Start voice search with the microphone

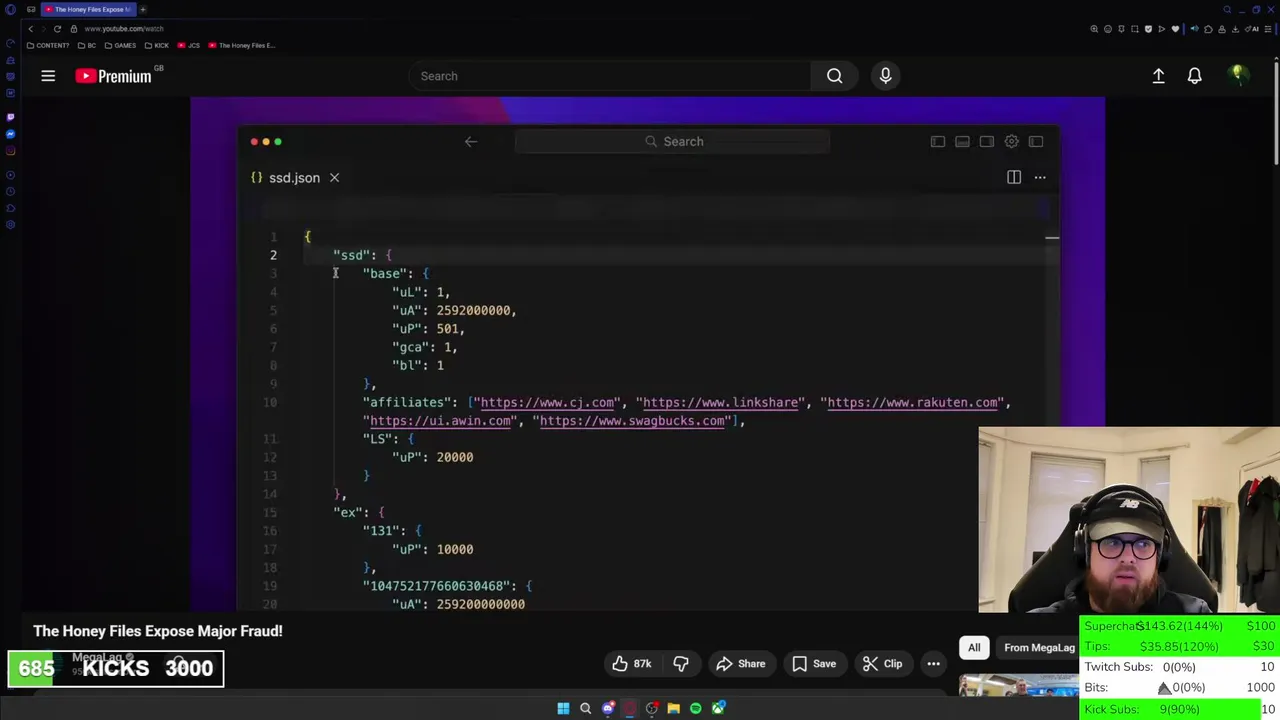[x=885, y=76]
